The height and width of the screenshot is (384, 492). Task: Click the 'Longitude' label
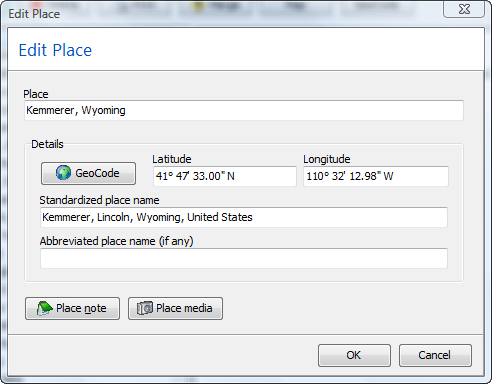tap(327, 159)
